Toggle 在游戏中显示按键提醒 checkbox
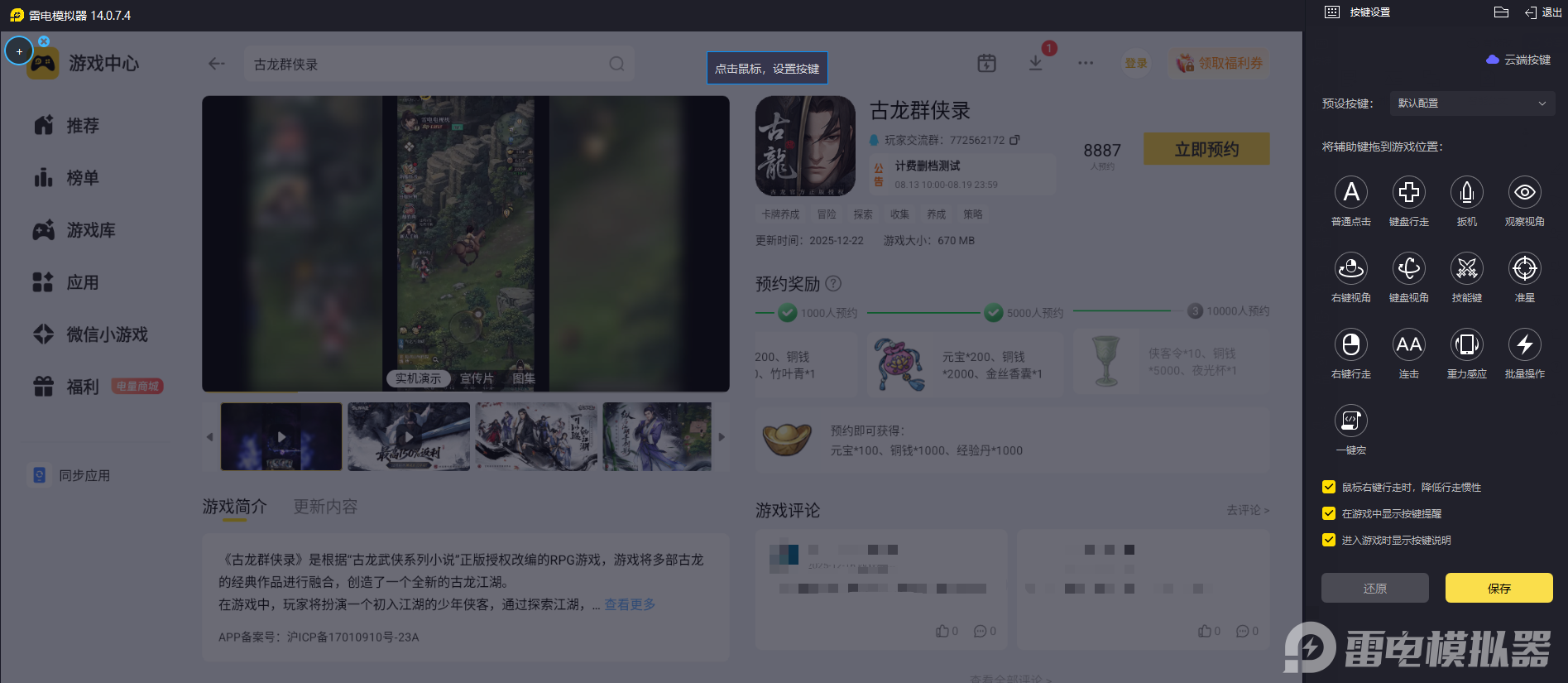 [1329, 513]
